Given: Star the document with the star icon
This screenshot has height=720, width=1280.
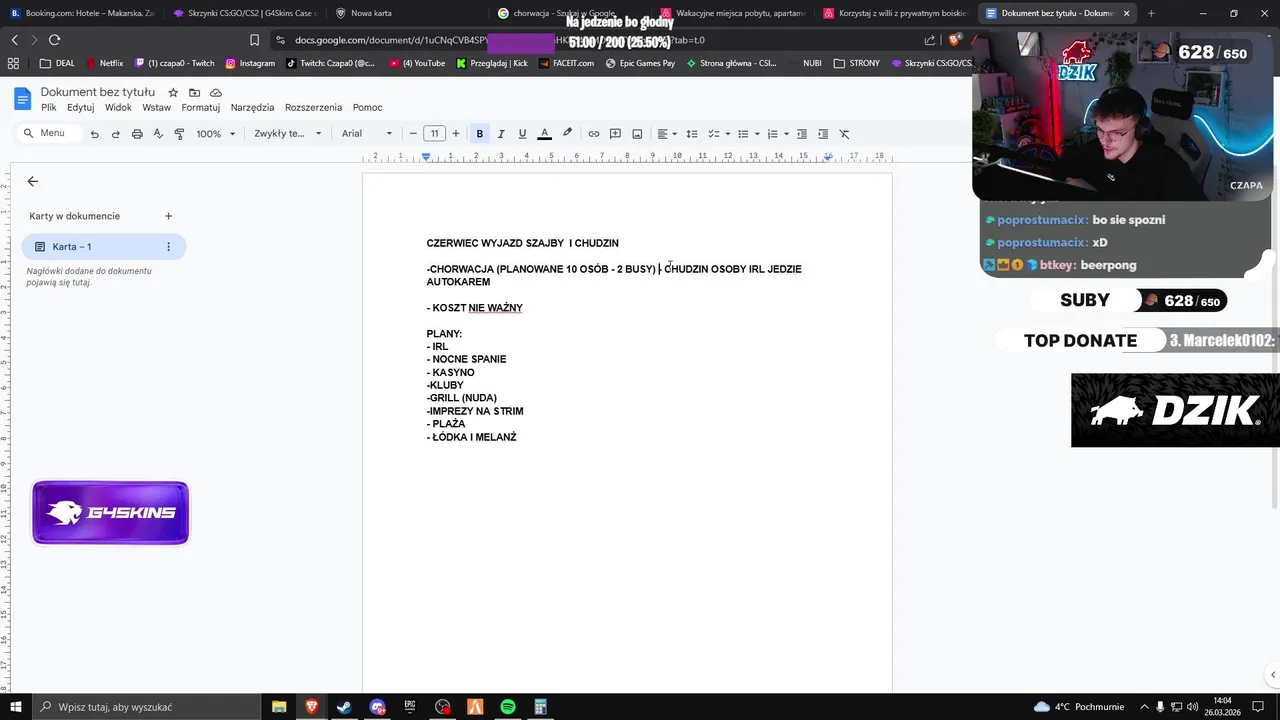Looking at the screenshot, I should coord(173,93).
